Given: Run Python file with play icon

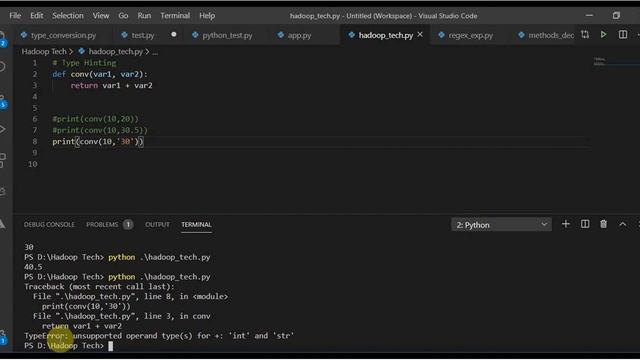Looking at the screenshot, I should [603, 35].
